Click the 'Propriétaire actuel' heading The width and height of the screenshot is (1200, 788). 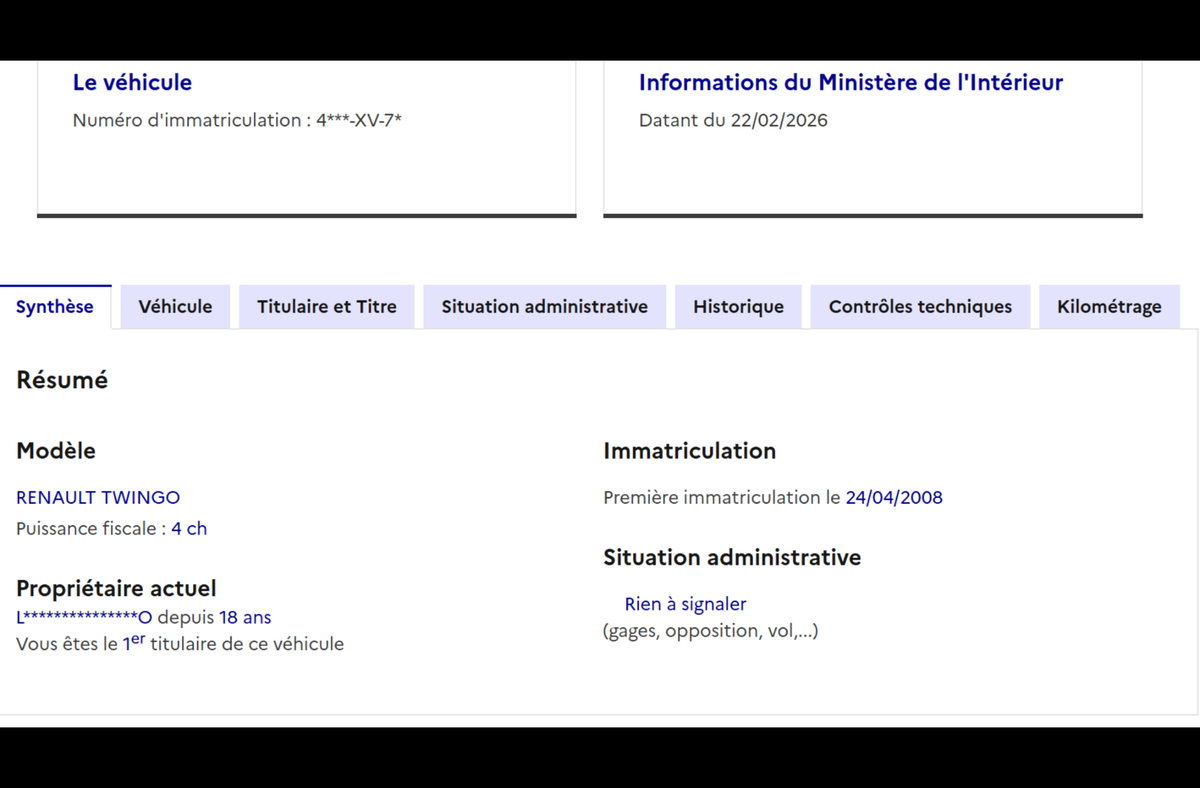click(116, 588)
